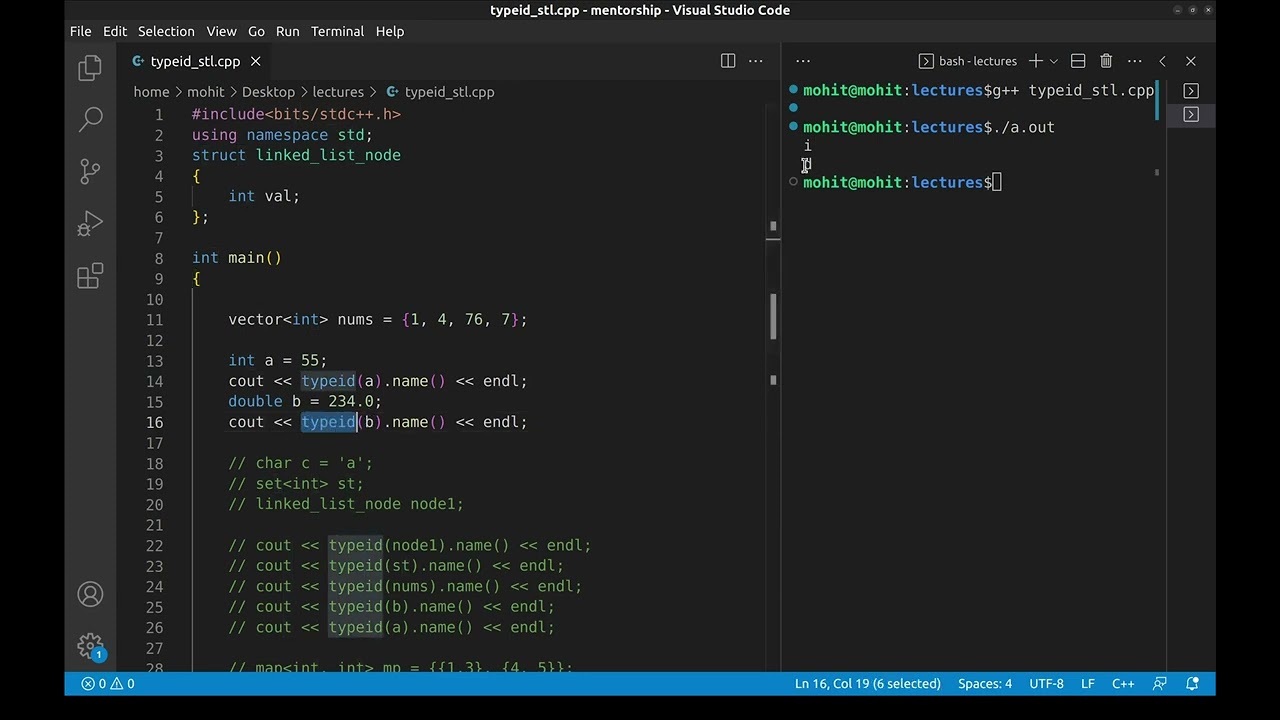Select second terminal in side list

tap(1191, 114)
